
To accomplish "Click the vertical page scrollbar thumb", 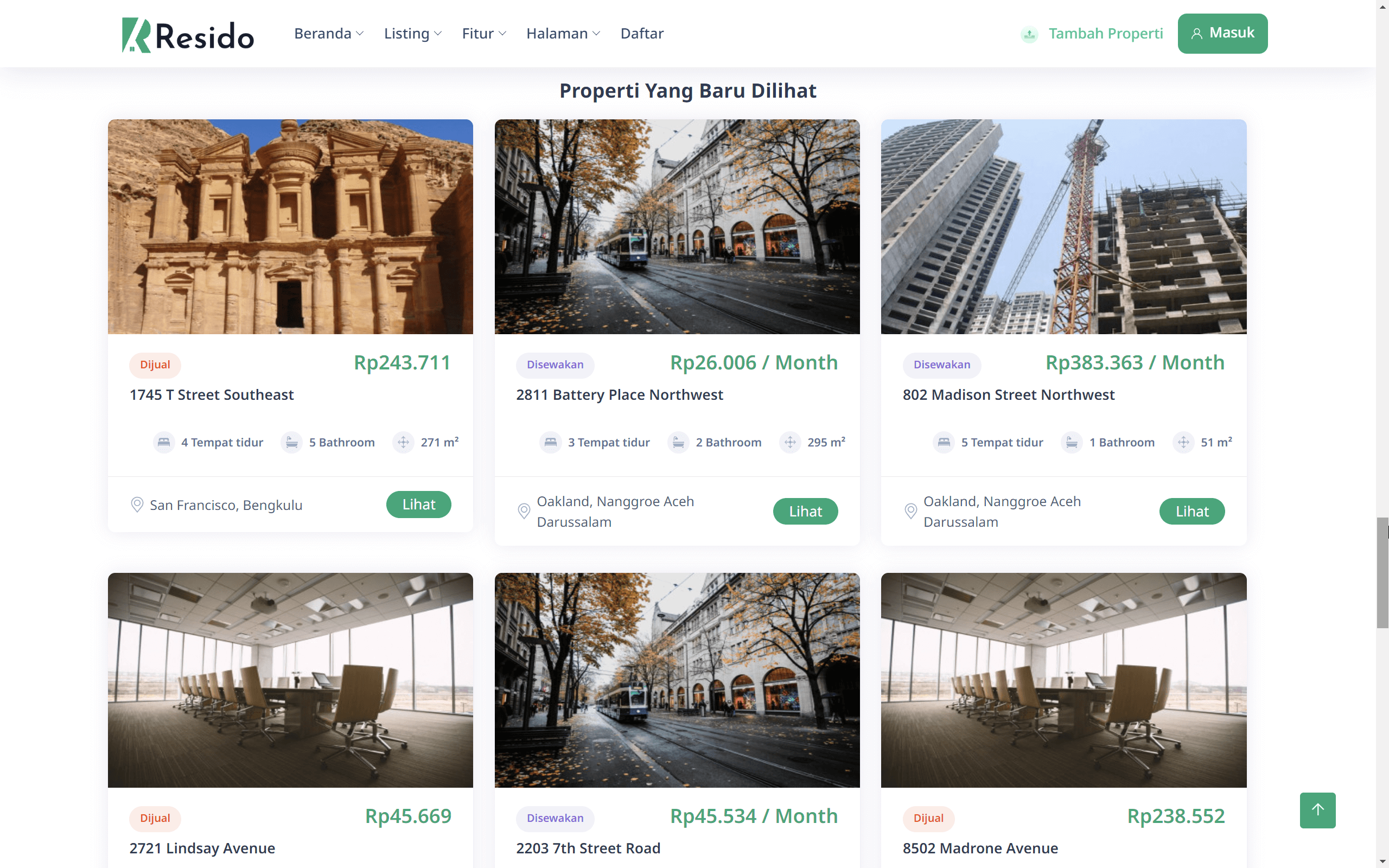I will tap(1382, 573).
